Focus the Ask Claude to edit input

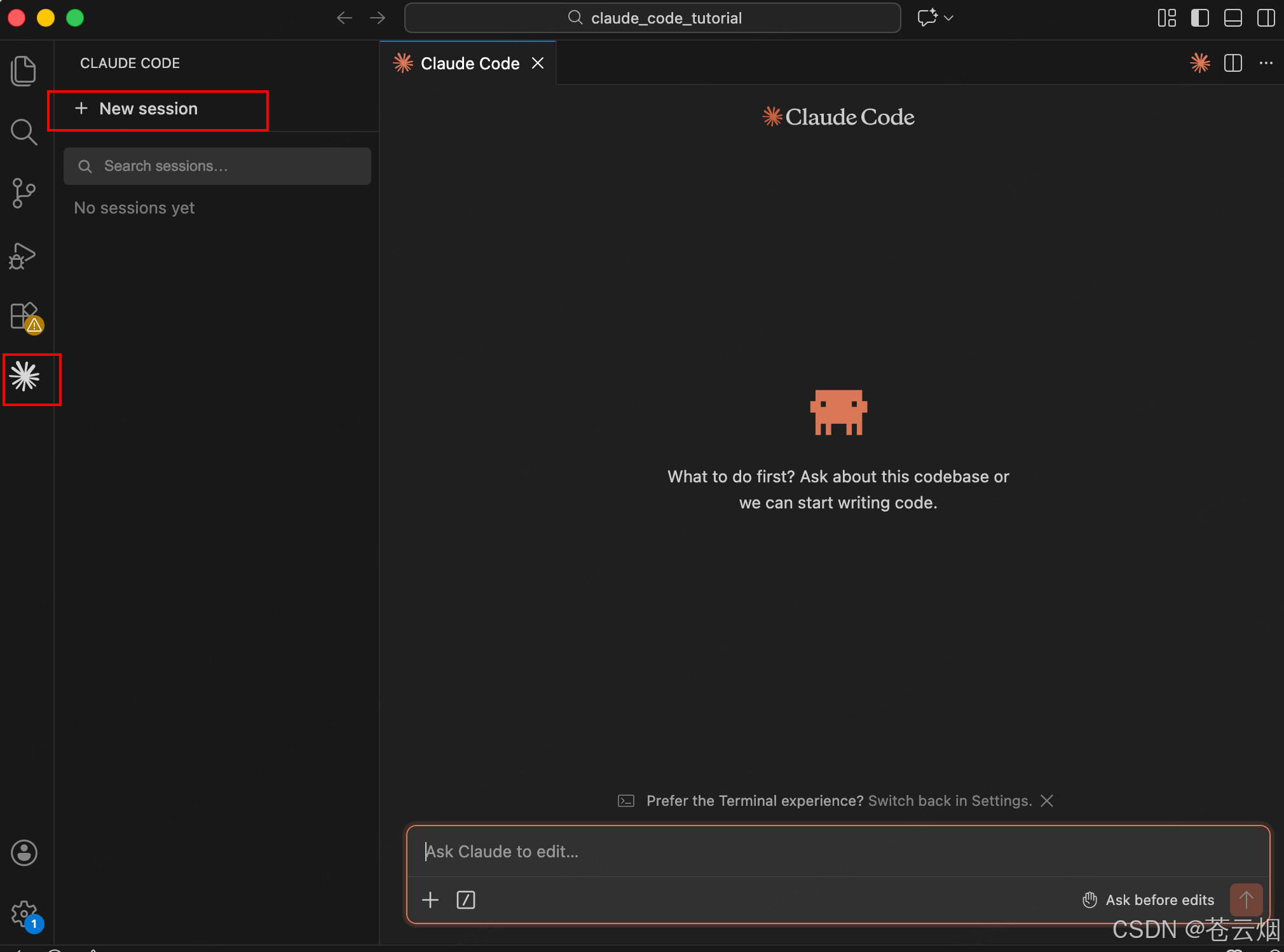pos(838,852)
